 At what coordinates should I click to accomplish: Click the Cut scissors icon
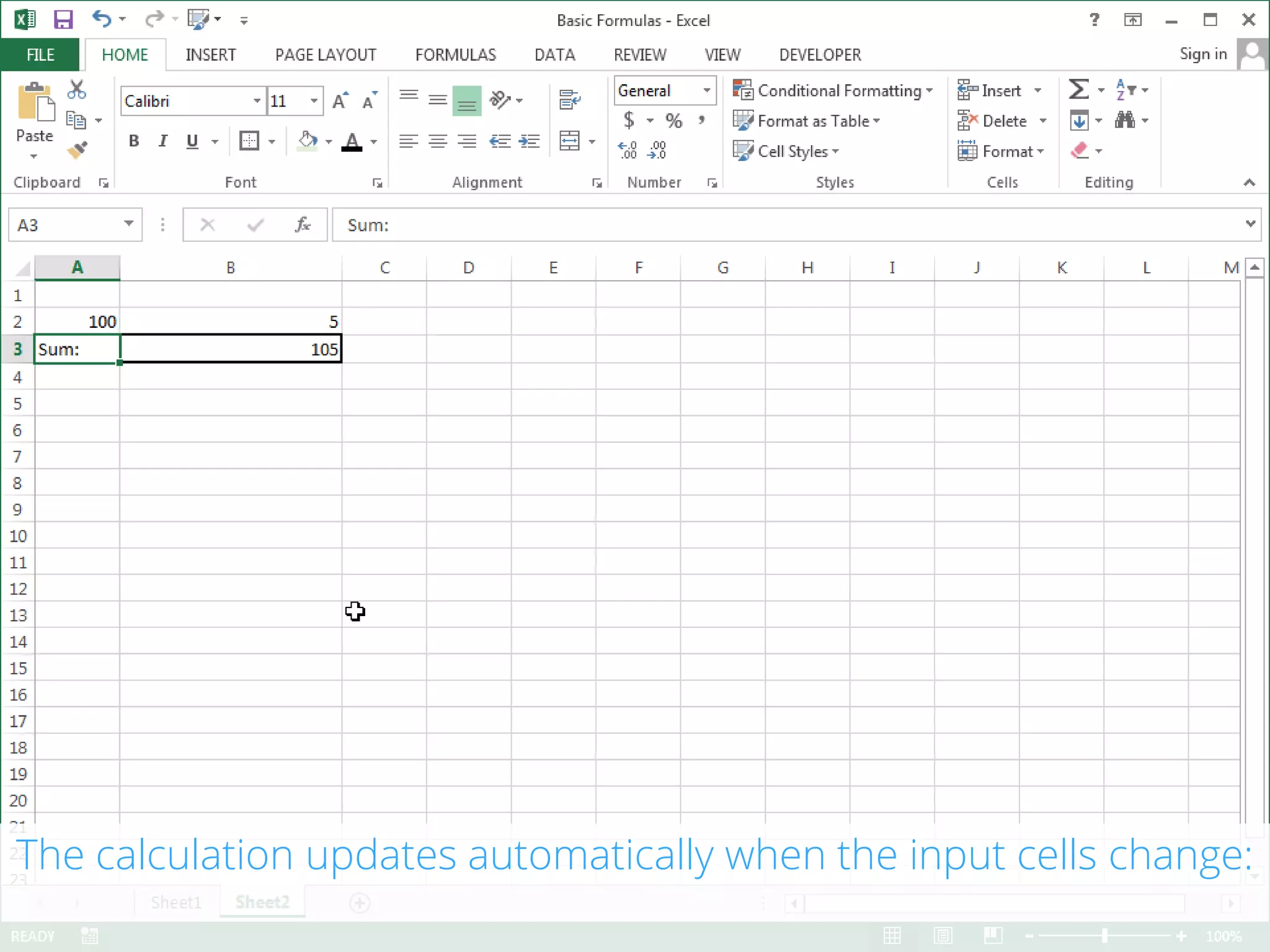[x=77, y=90]
